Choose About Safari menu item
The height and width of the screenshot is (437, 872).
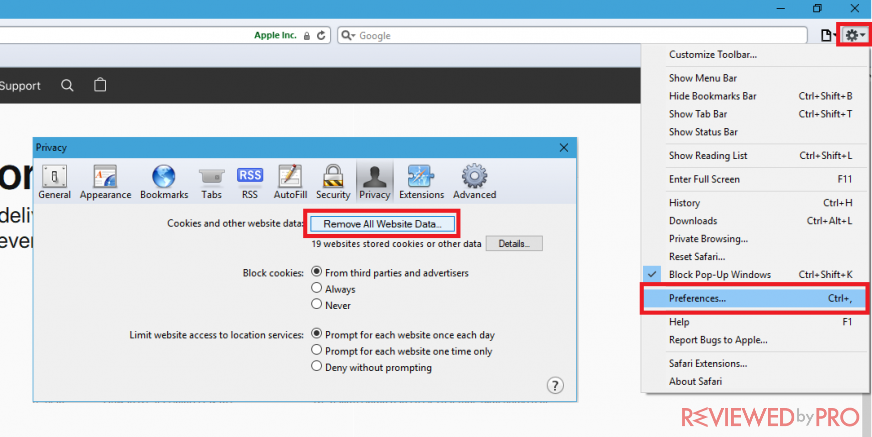pos(755,381)
